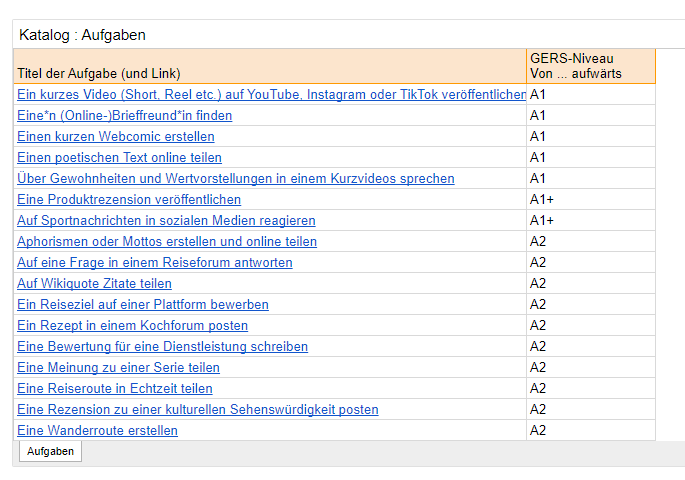Open the Rezension zu kultureller Sehenswürdigkeit link
The image size is (685, 480).
pos(197,410)
